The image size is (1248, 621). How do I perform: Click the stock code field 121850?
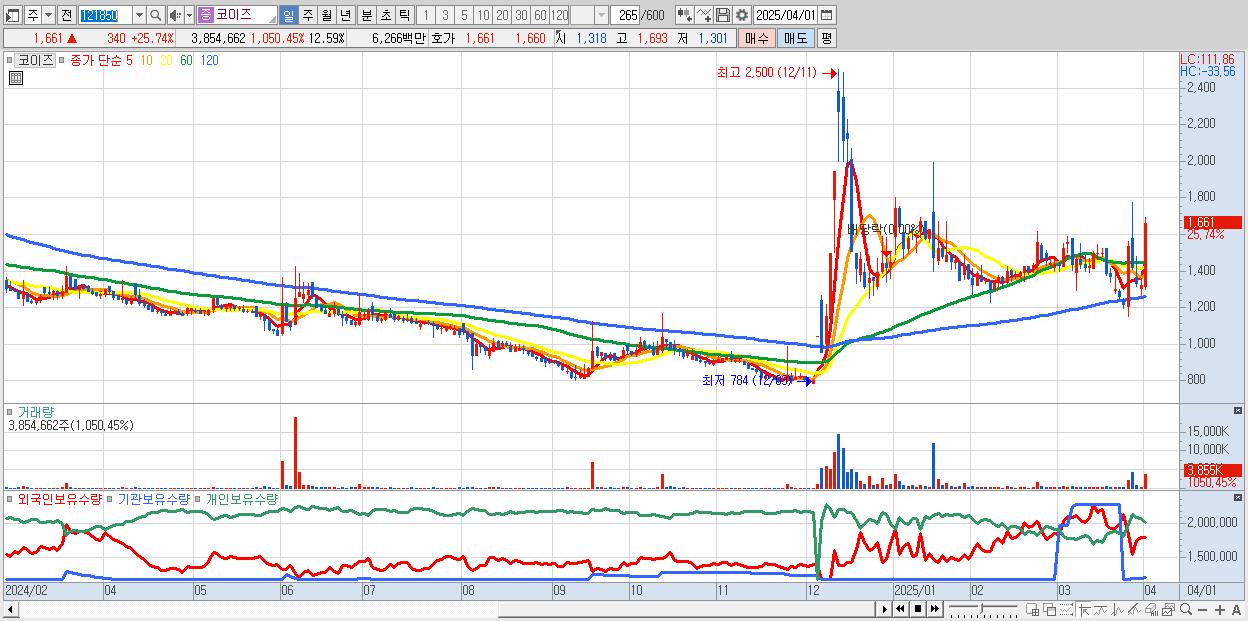(104, 15)
